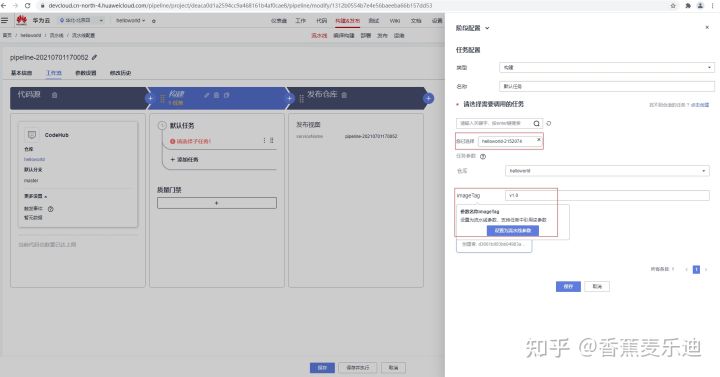Click the 保存并执行 button at bottom
Image resolution: width=720 pixels, height=377 pixels.
point(357,368)
